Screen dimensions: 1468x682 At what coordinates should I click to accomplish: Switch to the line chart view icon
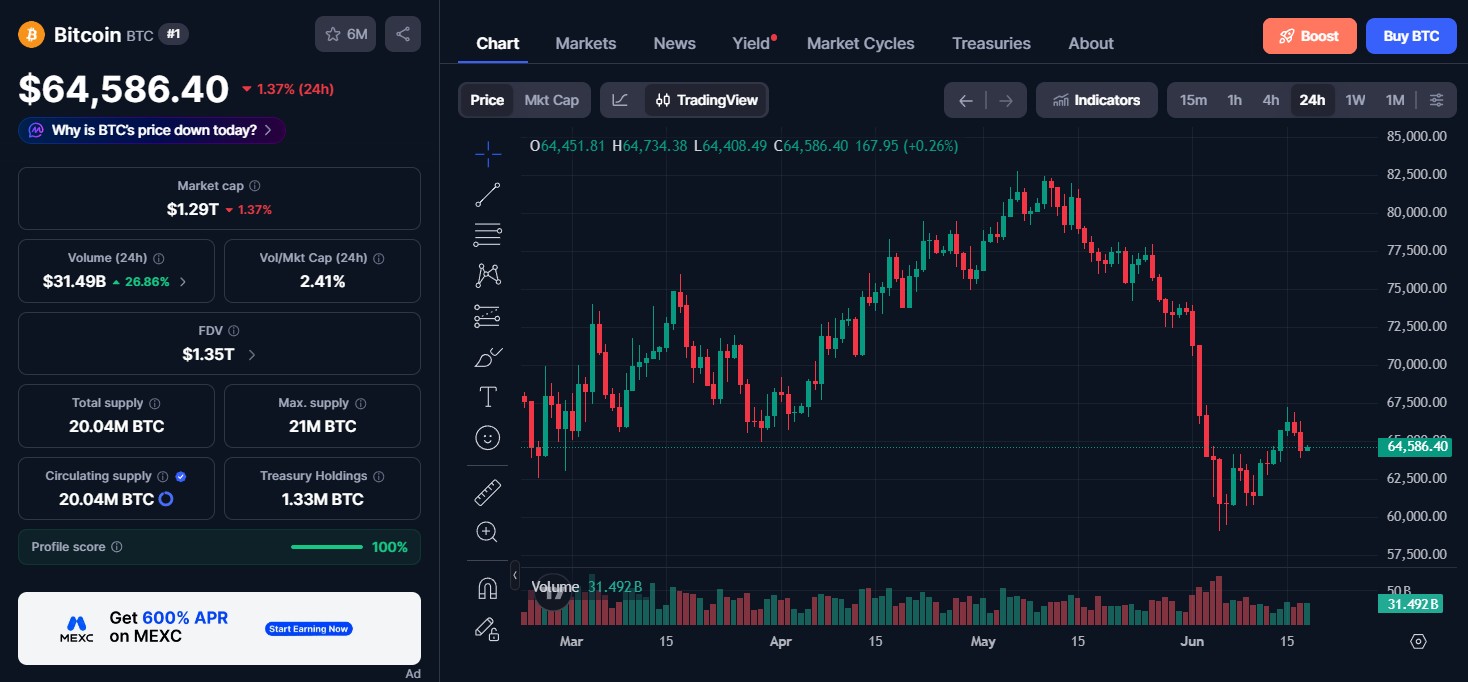621,100
